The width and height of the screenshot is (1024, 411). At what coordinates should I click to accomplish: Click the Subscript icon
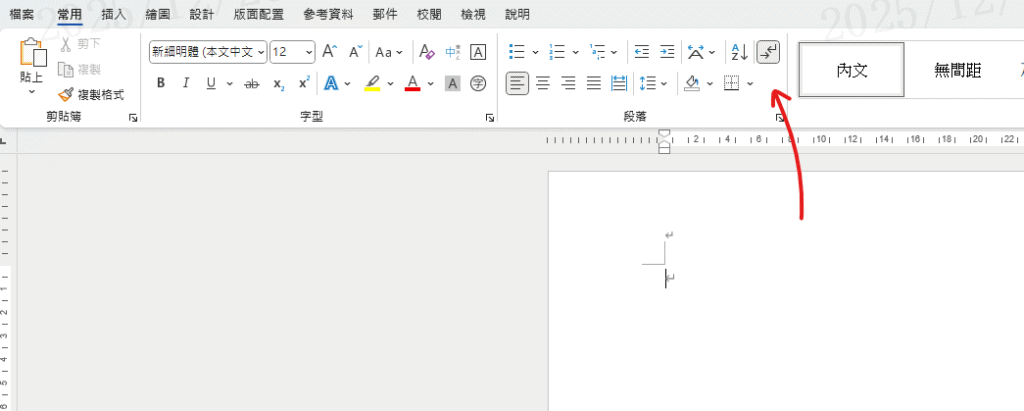279,83
